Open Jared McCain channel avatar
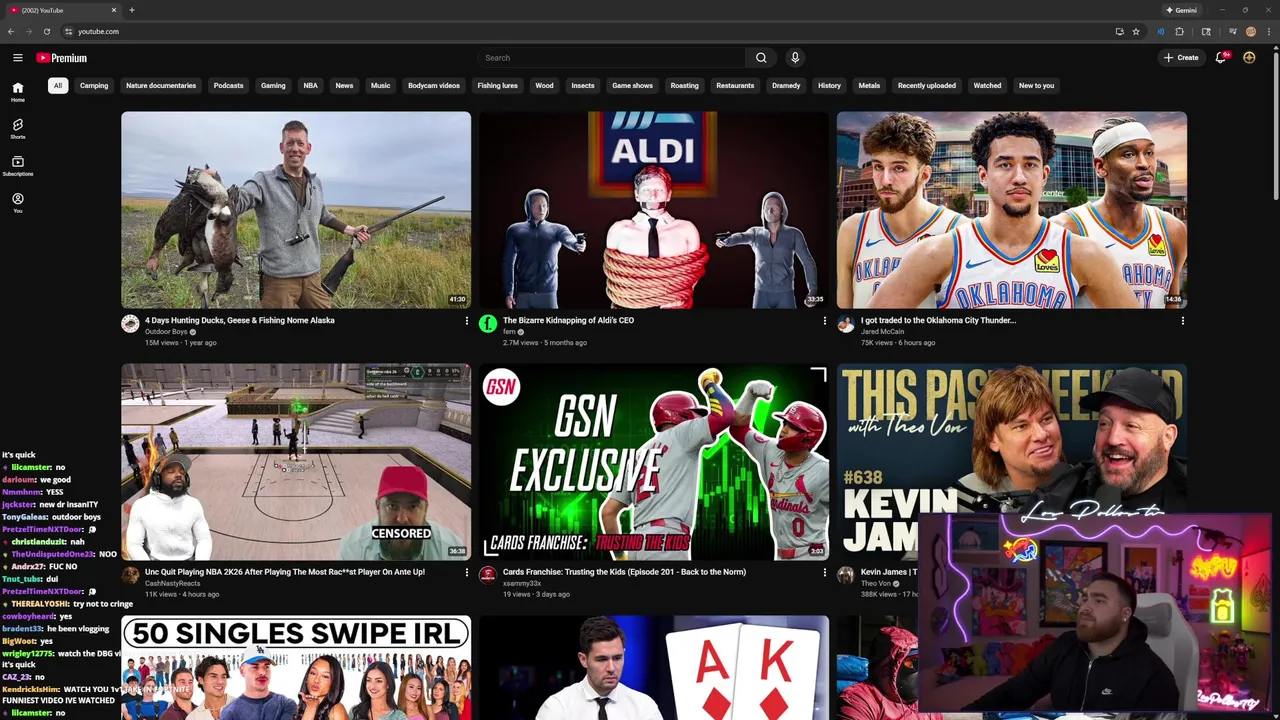Viewport: 1280px width, 720px height. pos(846,323)
